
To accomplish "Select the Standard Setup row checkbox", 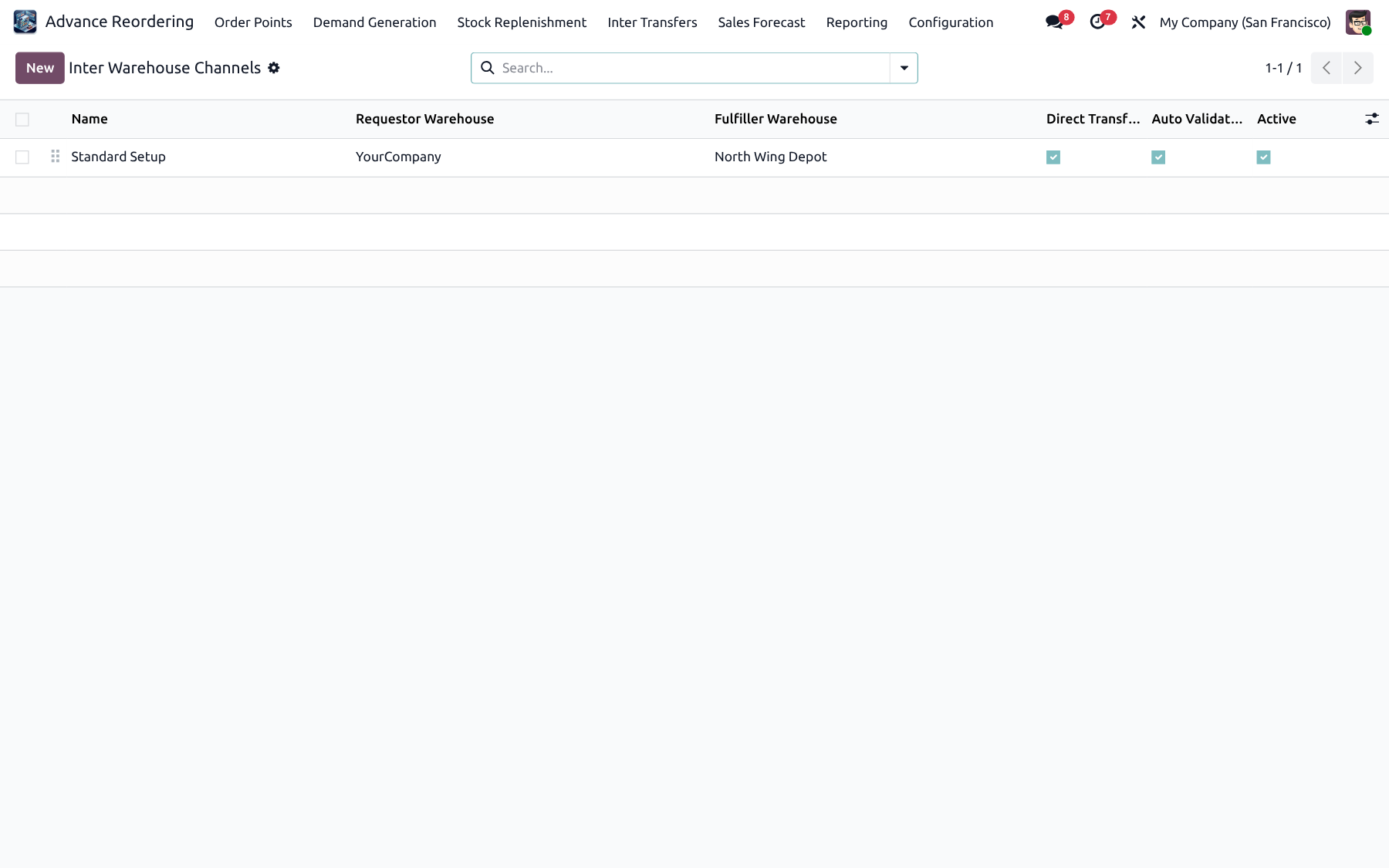I will tap(22, 157).
